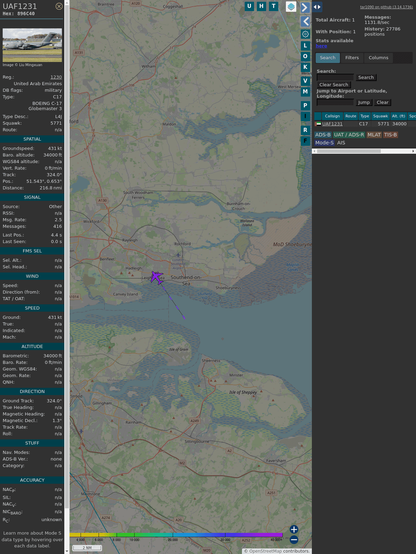Toggle the AIS source filter
416x554 pixels.
point(341,143)
